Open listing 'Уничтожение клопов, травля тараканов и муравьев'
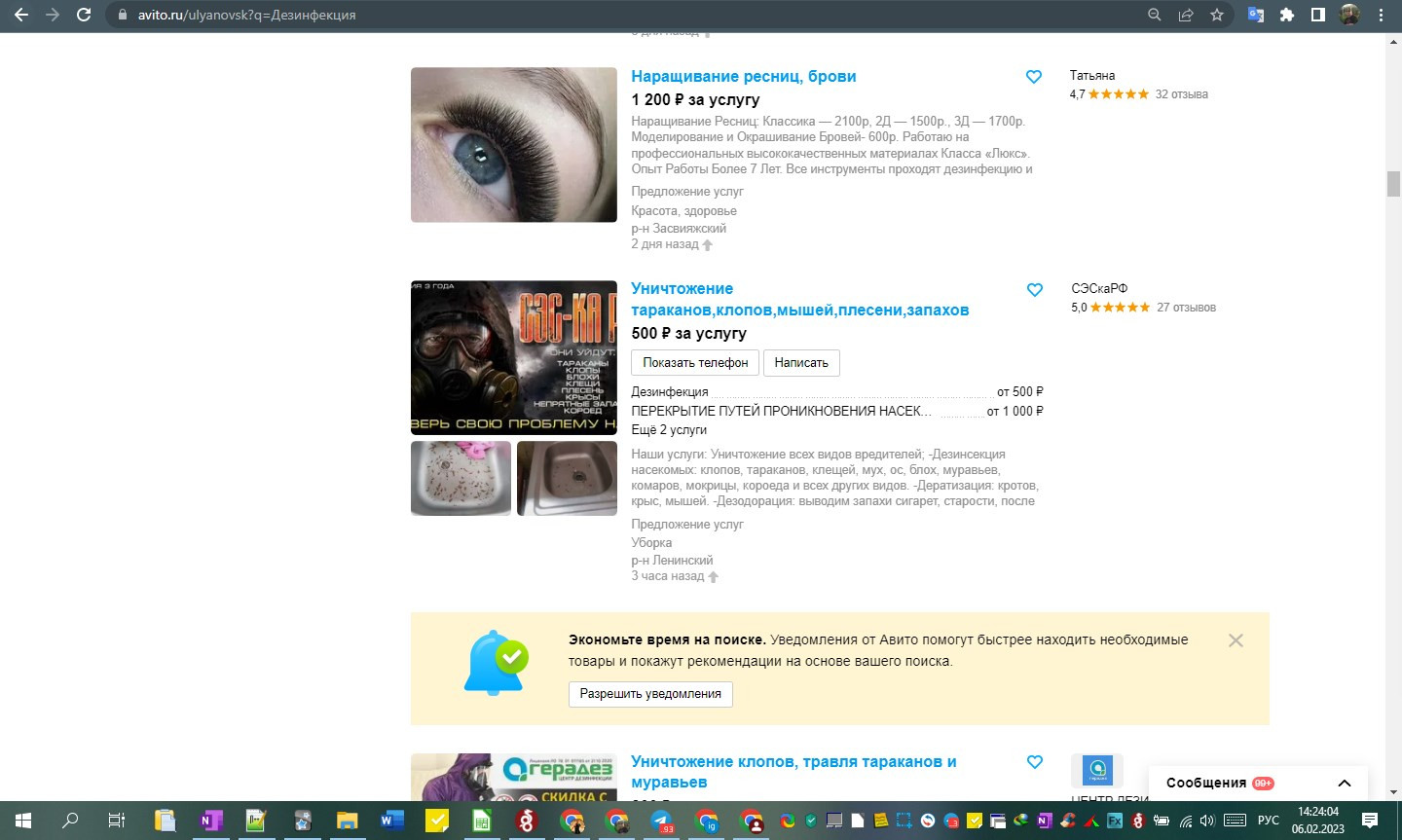 793,772
